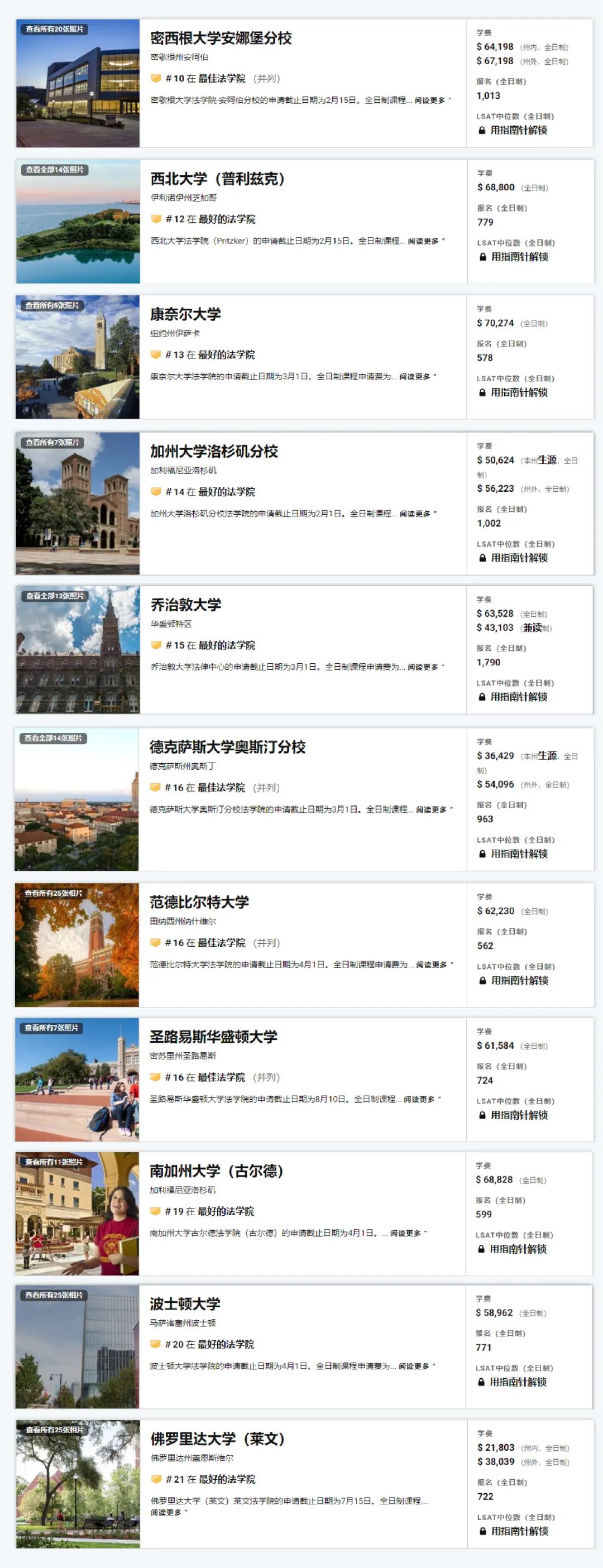Open 加州大学洛杉矶分校 campus photo
Screen dimensions: 603x1568
pyautogui.click(x=78, y=504)
